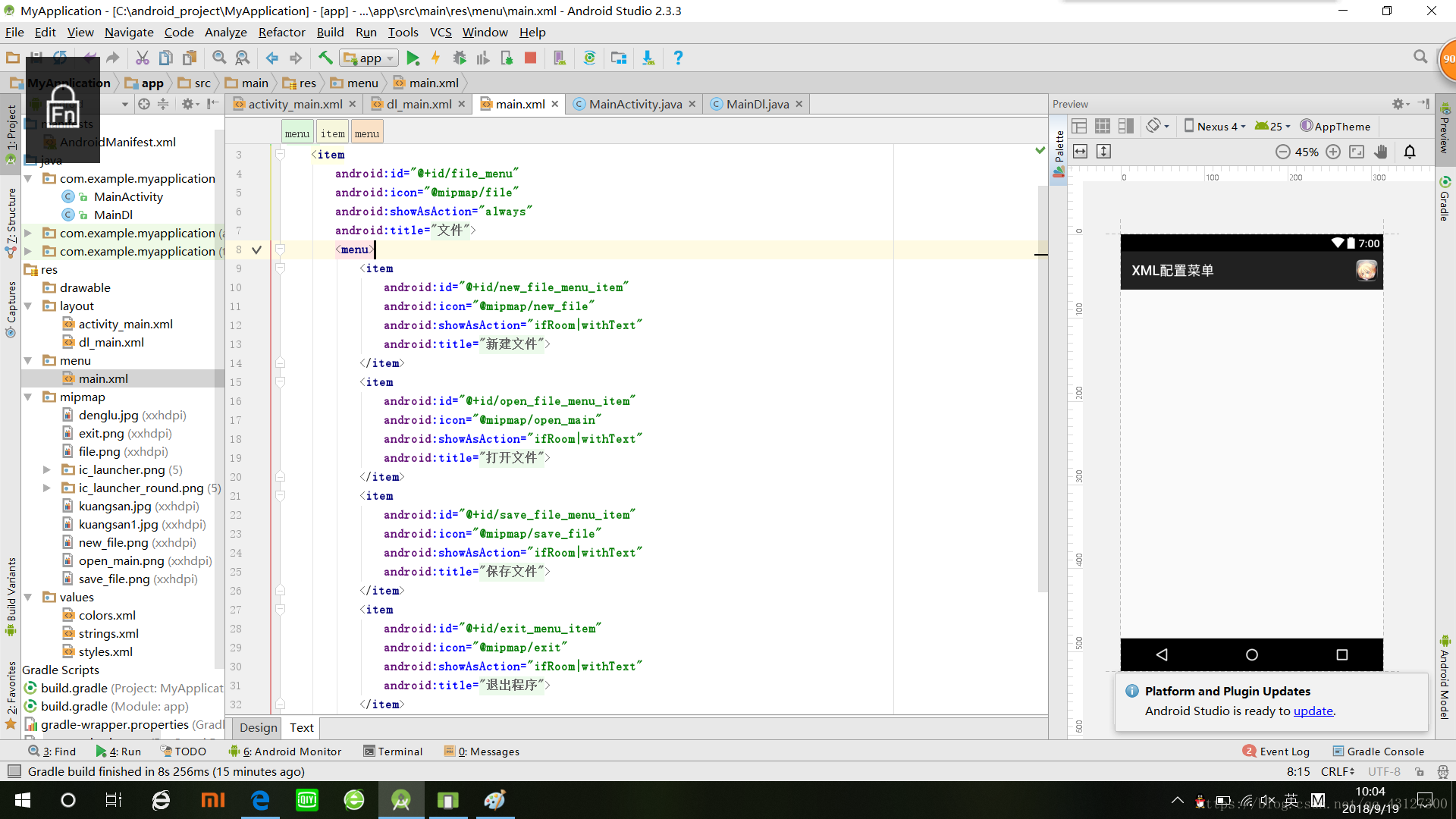Viewport: 1456px width, 819px height.
Task: Open the Event Log button
Action: coord(1276,752)
